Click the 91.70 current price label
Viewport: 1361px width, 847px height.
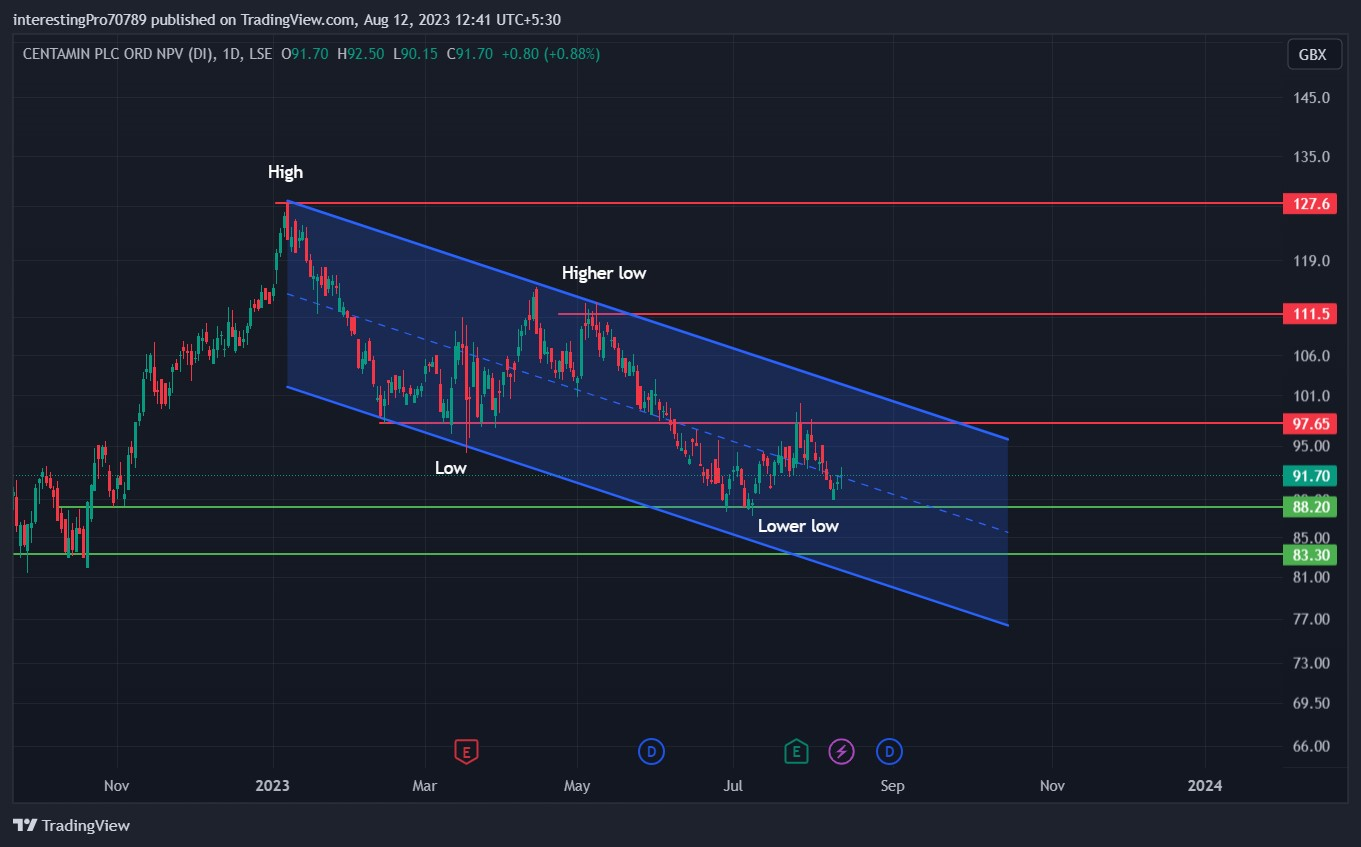(x=1311, y=476)
